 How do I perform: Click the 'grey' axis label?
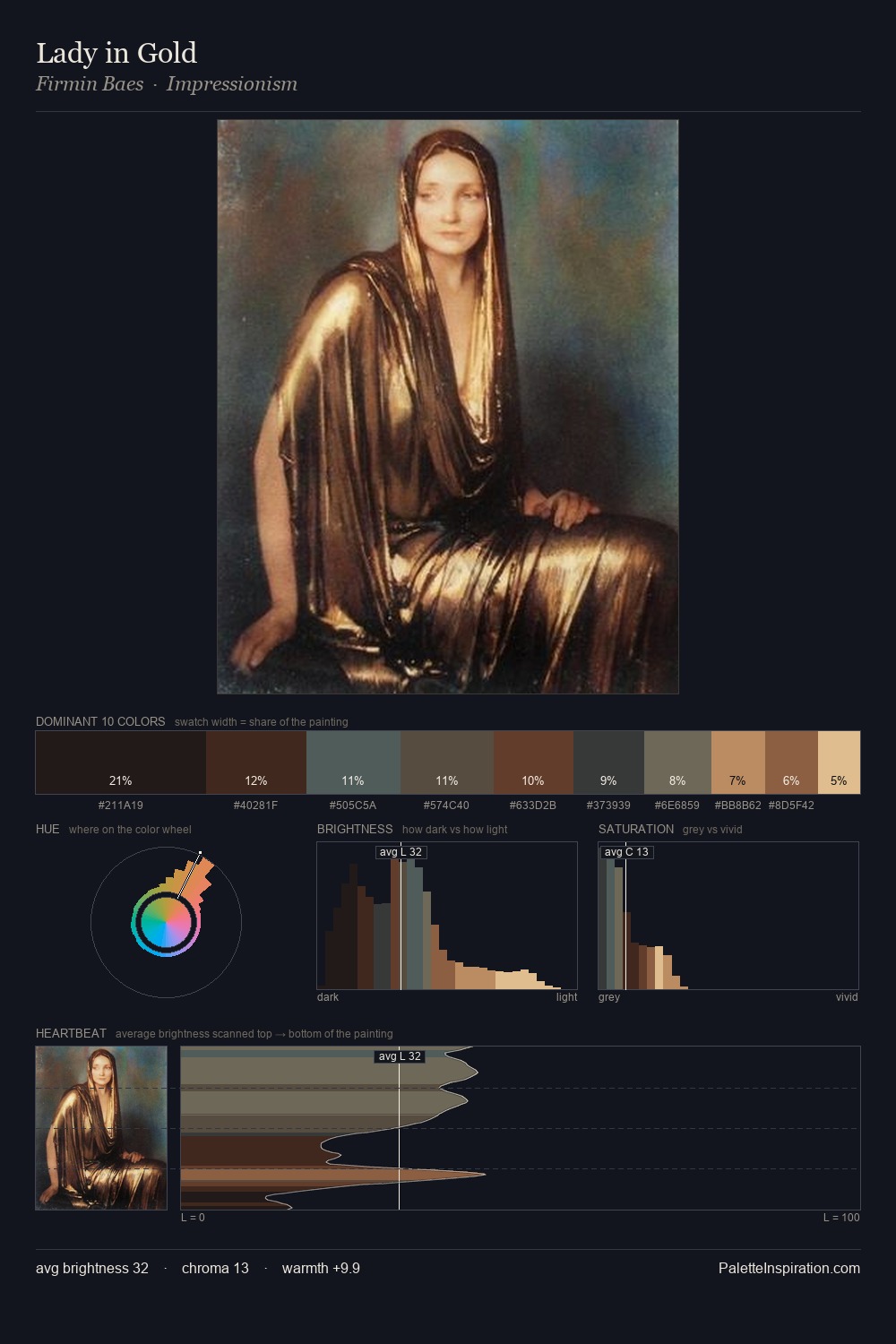coord(609,997)
